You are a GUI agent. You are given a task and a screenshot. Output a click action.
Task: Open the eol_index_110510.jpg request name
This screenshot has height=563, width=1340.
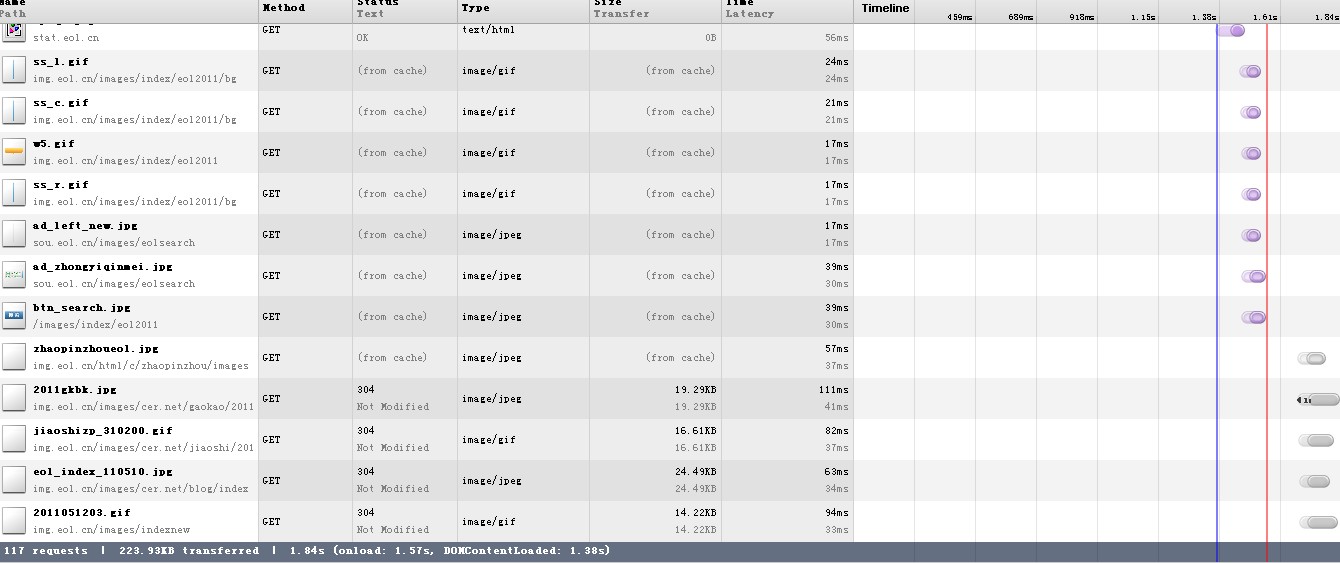[102, 472]
